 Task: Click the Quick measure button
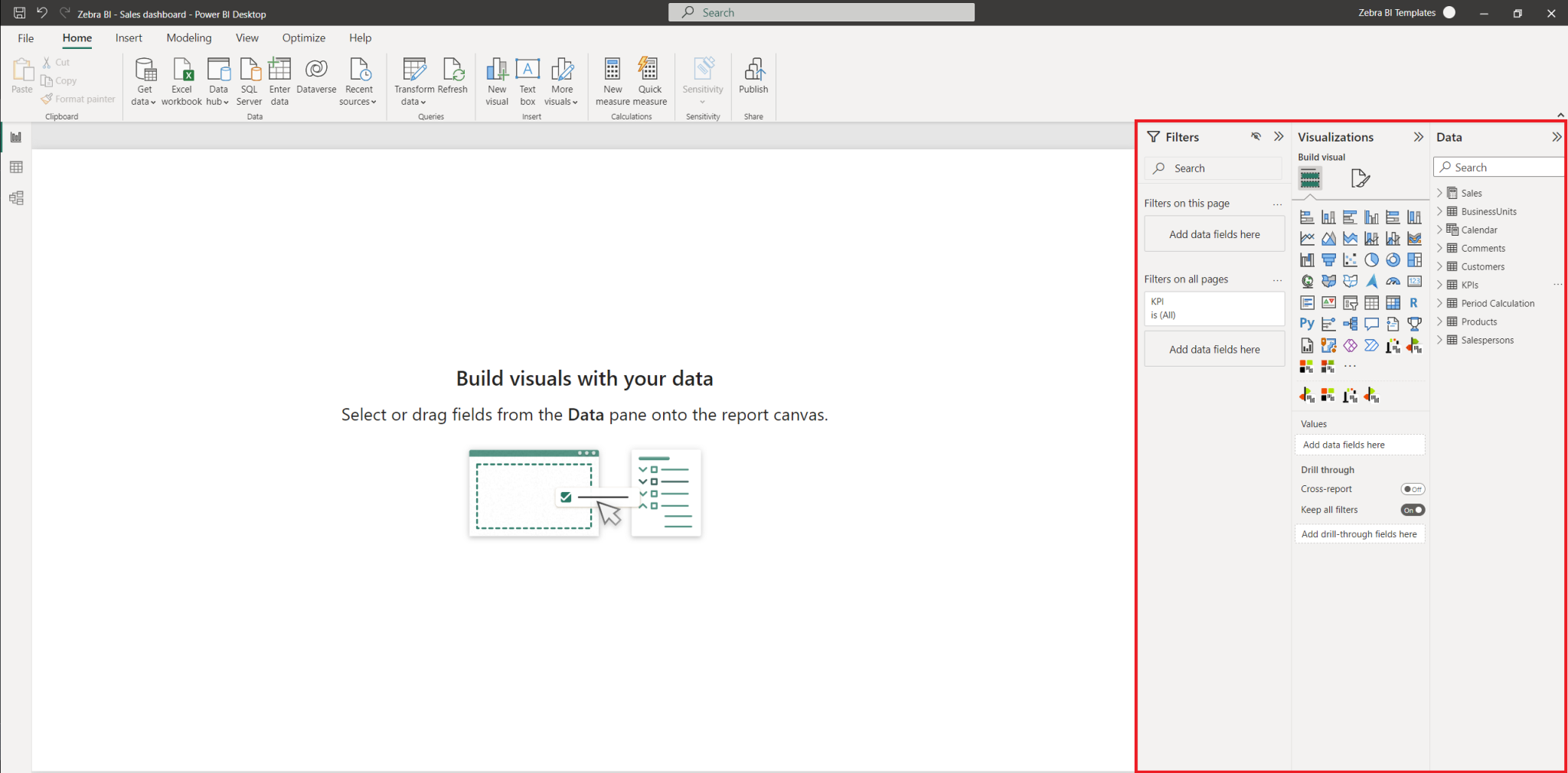650,82
